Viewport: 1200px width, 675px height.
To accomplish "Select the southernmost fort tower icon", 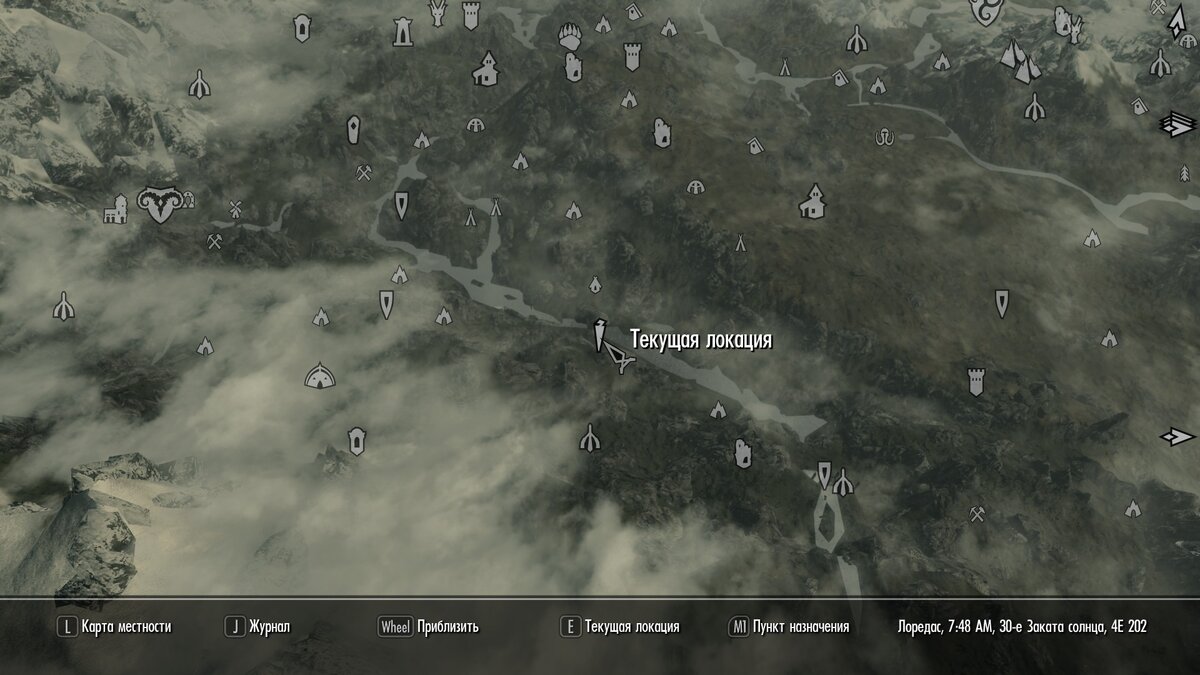I will click(x=976, y=381).
